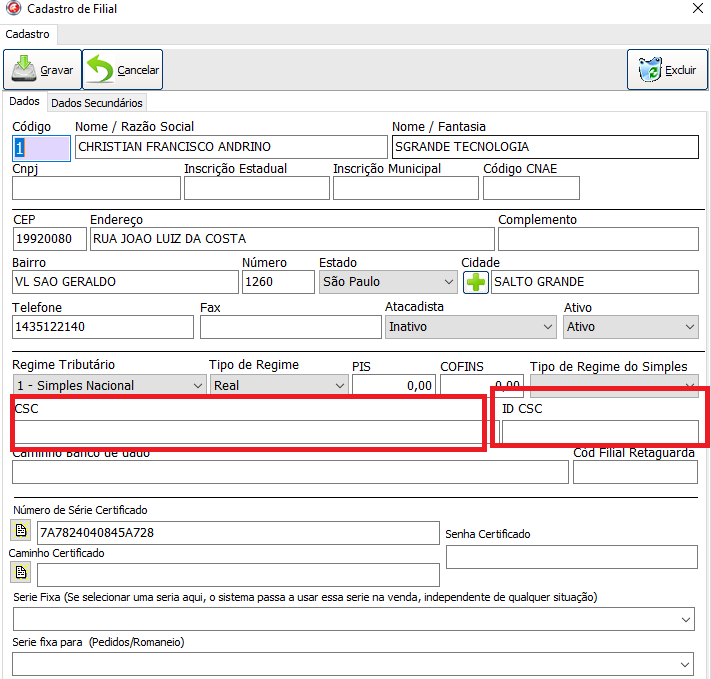Click the Excluir recycle bin button
This screenshot has width=711, height=679.
point(667,70)
